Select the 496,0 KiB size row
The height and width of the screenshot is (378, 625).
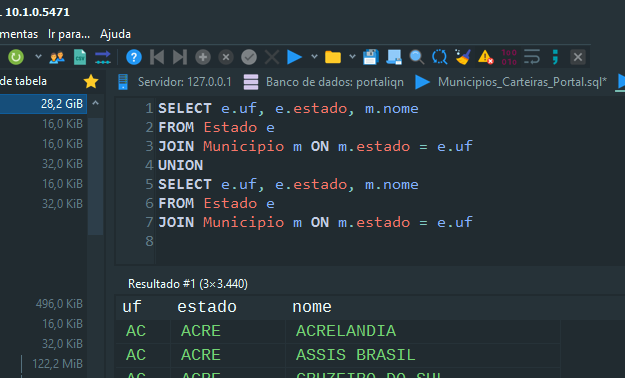[x=43, y=304]
